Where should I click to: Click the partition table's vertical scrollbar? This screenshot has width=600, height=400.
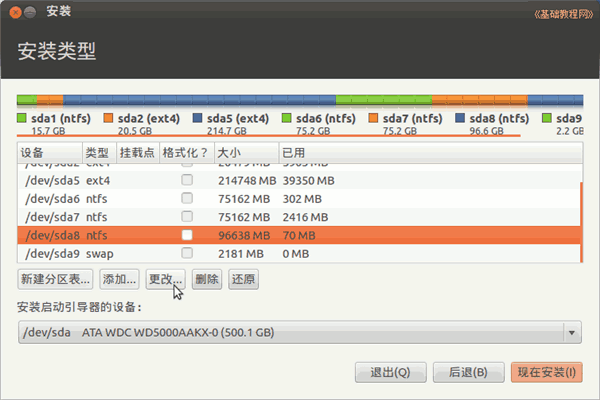[x=582, y=222]
